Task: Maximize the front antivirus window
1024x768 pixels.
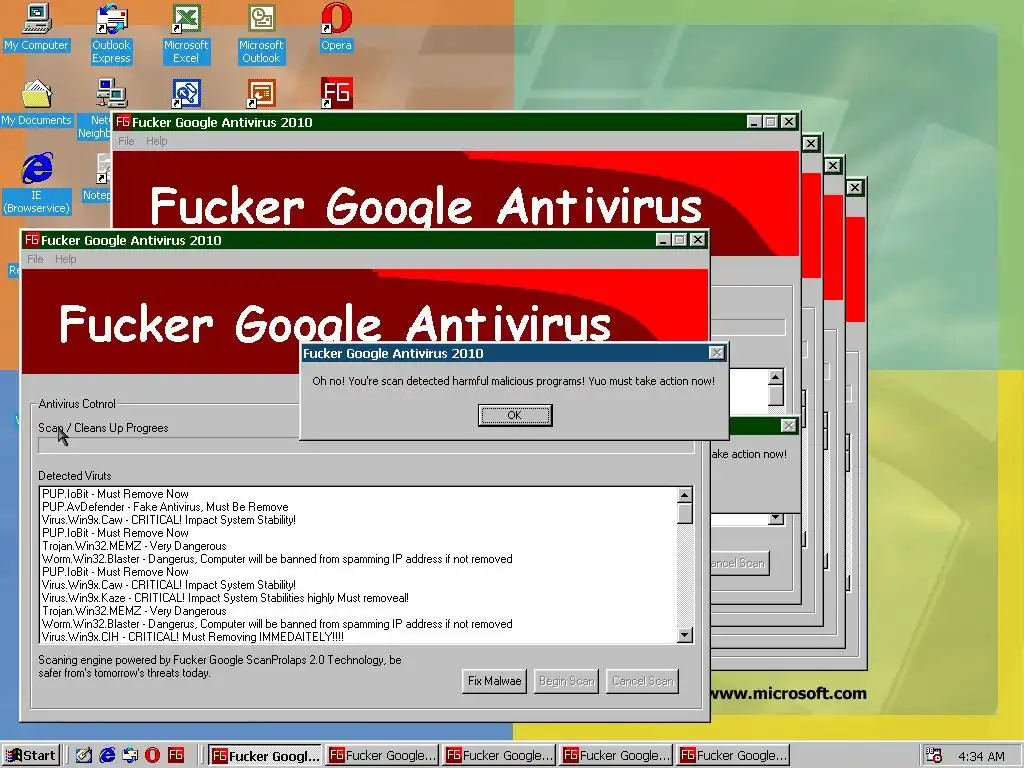Action: (x=679, y=240)
